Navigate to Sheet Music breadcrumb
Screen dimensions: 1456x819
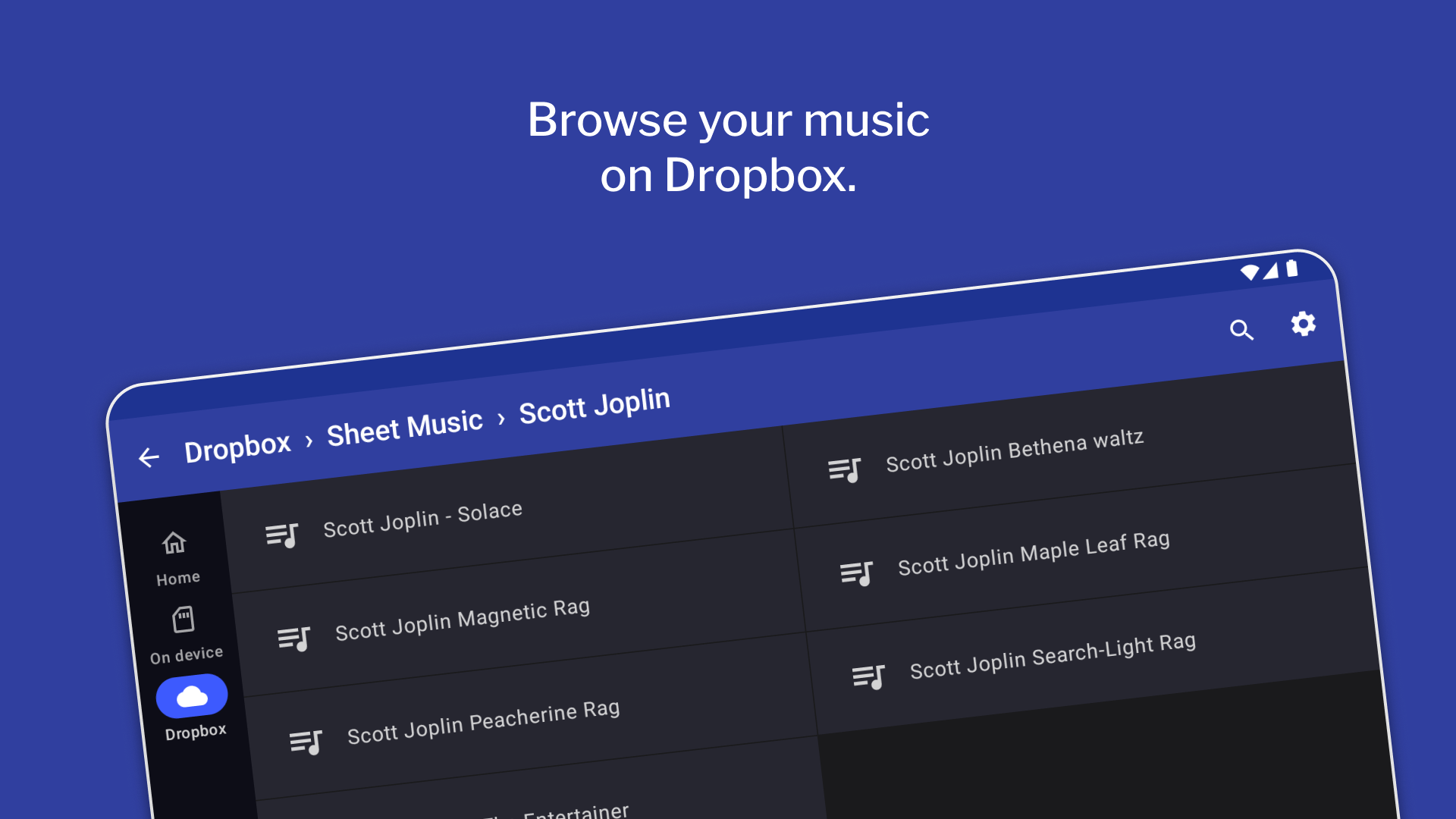(404, 428)
